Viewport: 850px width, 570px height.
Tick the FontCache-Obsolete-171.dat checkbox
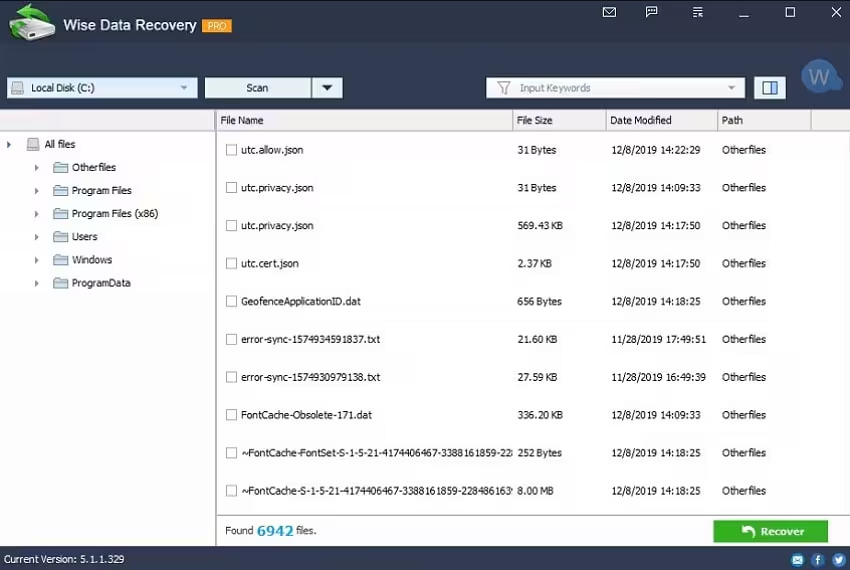(x=231, y=415)
